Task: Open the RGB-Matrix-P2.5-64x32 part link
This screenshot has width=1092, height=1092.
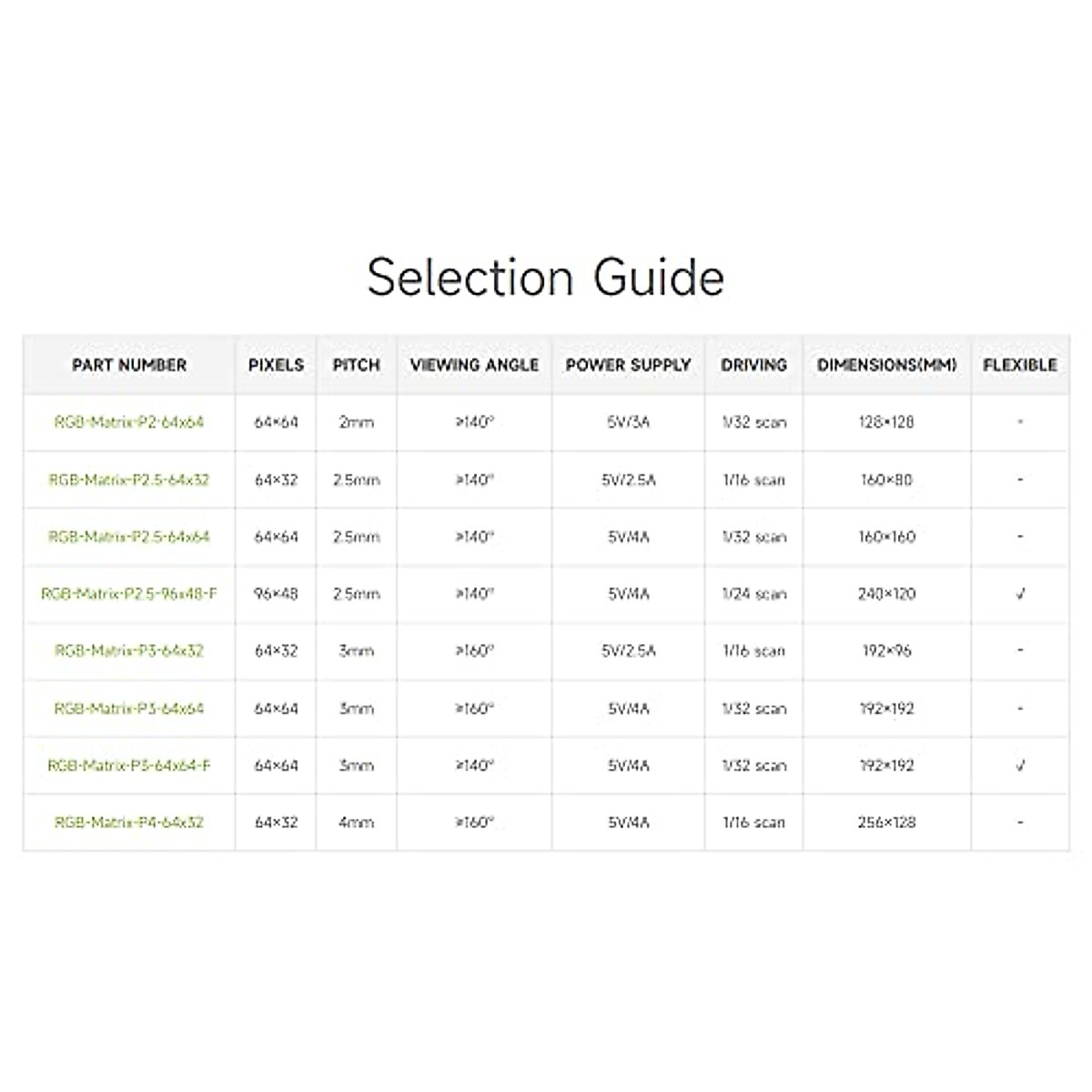Action: coord(129,480)
